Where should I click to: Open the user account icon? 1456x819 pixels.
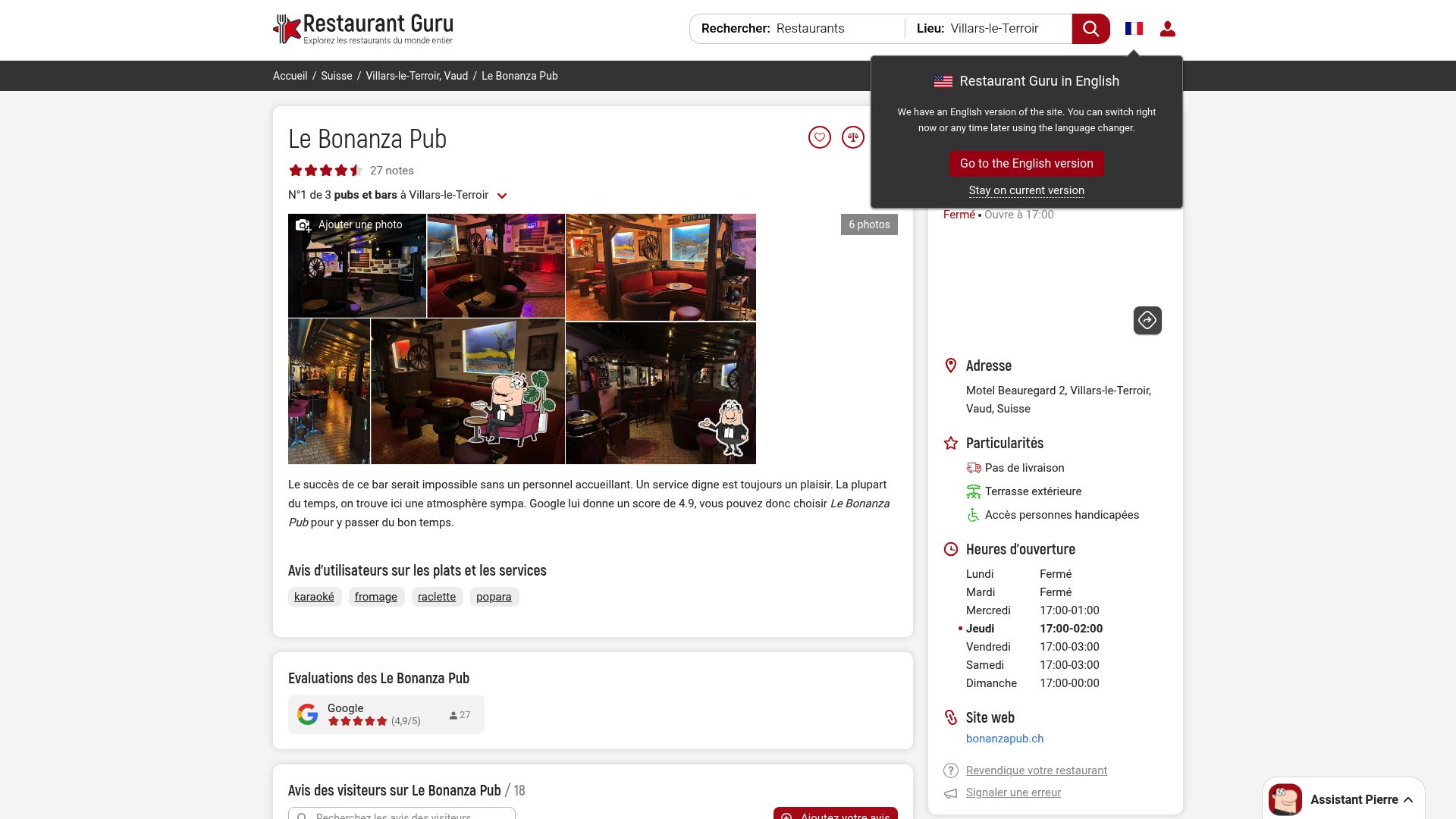click(1168, 28)
